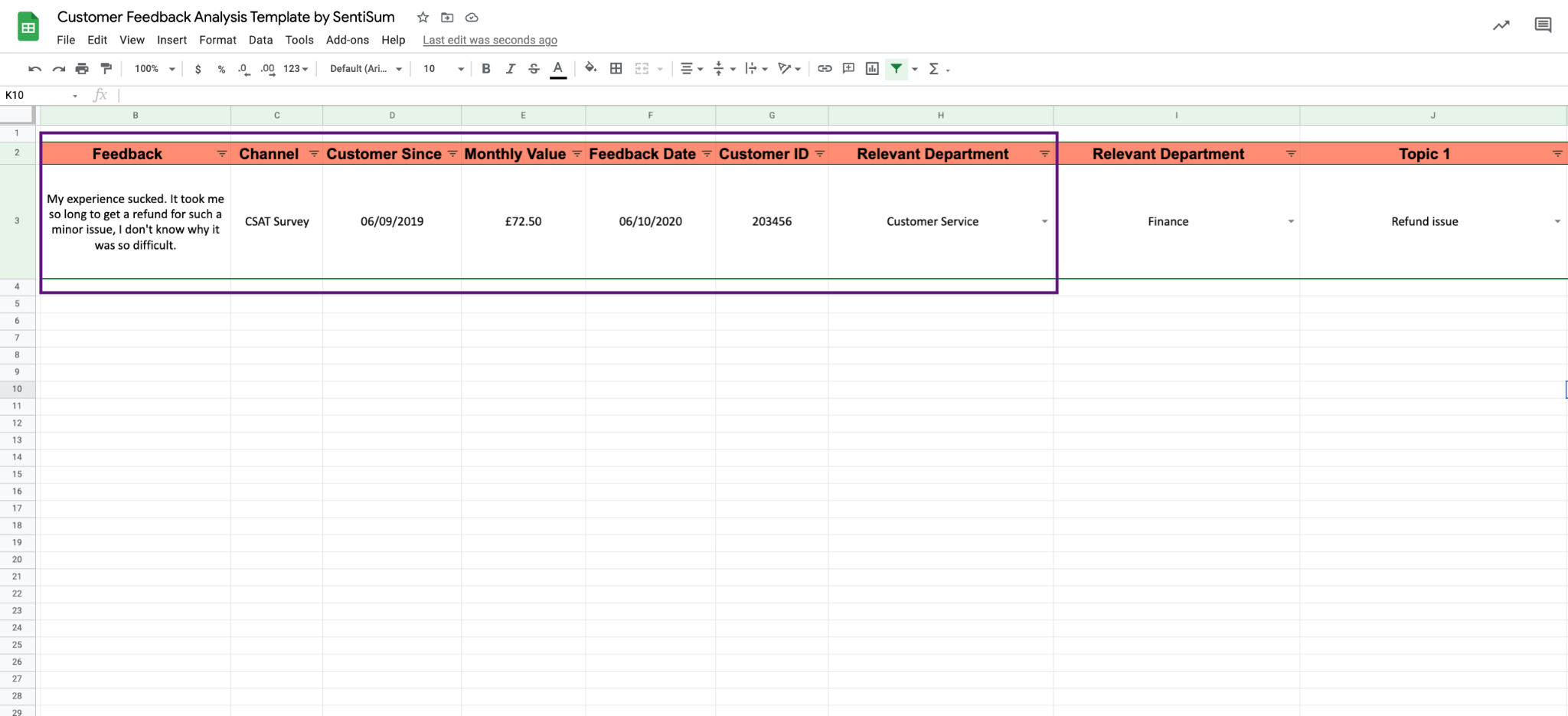Open the Data menu
The image size is (1568, 716).
260,40
